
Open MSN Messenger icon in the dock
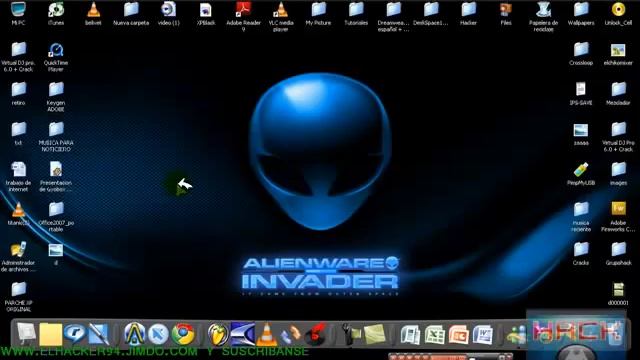(516, 334)
